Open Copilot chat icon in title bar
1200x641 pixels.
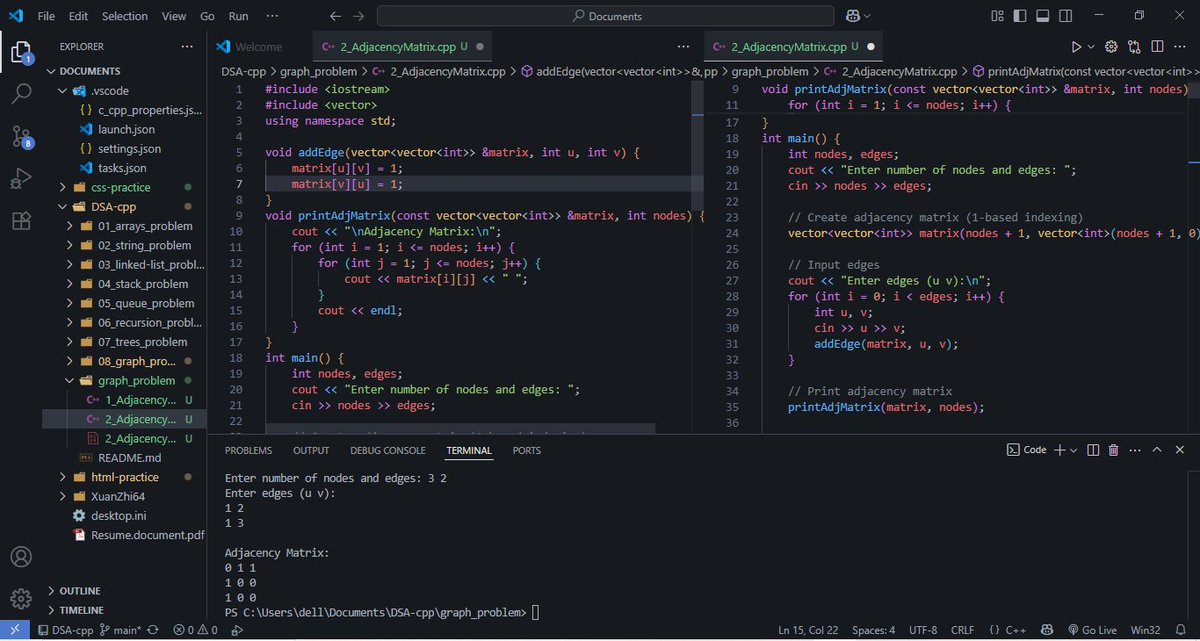click(x=853, y=16)
